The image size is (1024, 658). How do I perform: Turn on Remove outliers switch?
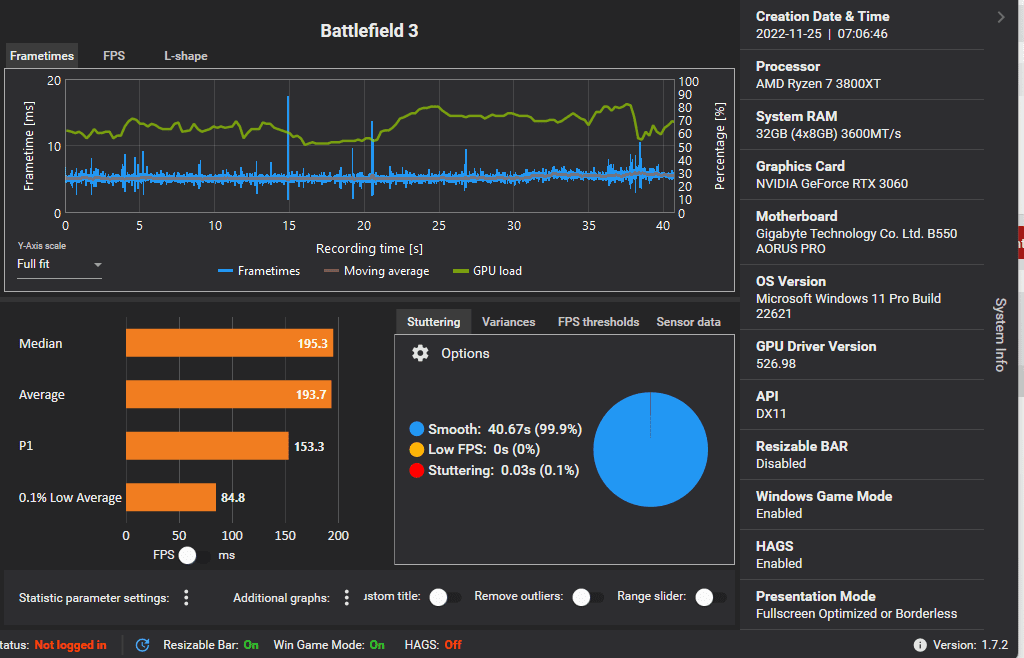(588, 597)
